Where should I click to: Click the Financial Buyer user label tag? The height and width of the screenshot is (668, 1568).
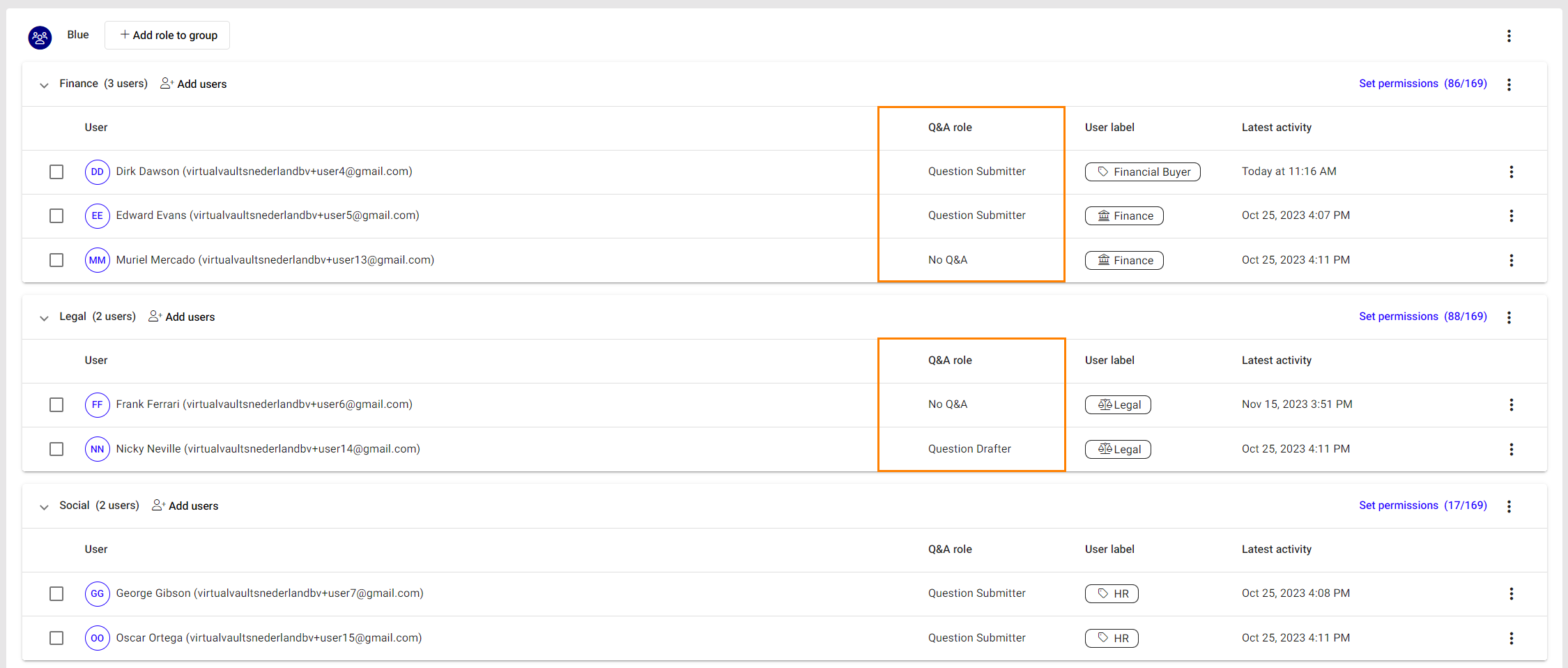1142,172
